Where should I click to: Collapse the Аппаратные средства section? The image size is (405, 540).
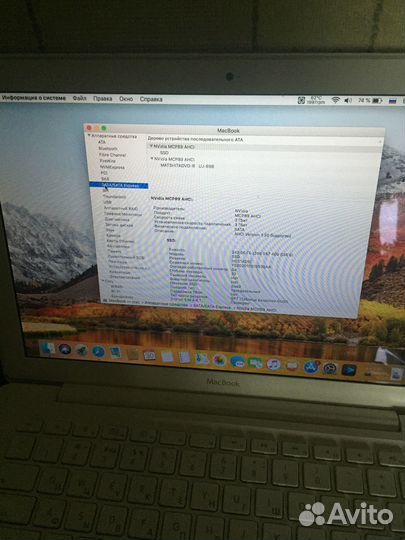(89, 136)
